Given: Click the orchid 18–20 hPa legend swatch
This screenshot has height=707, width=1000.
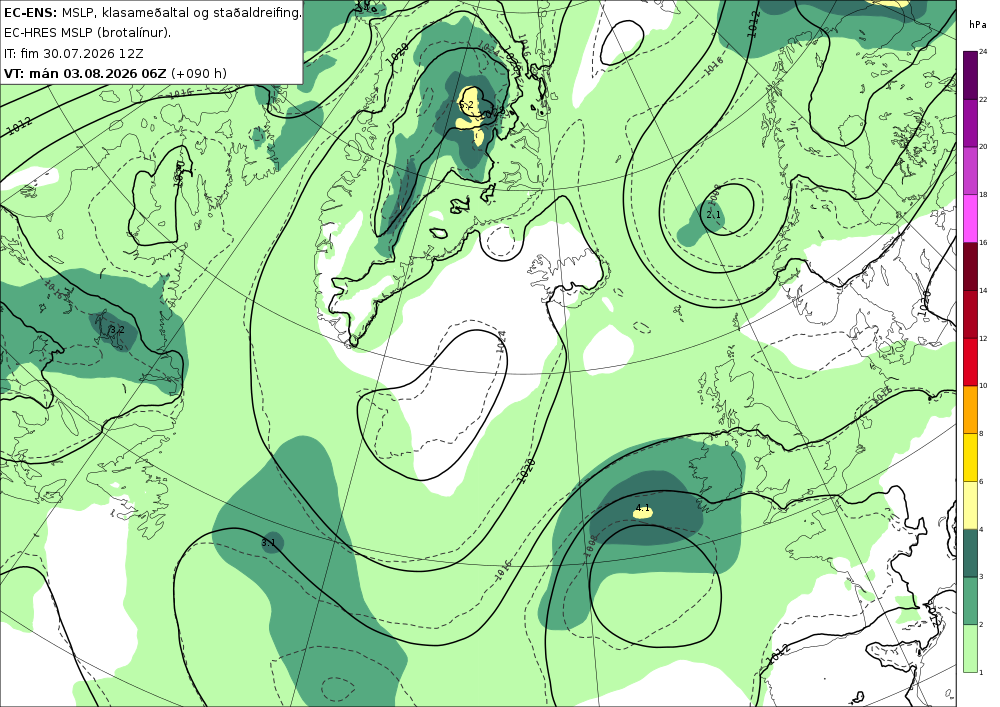Looking at the screenshot, I should pyautogui.click(x=971, y=171).
